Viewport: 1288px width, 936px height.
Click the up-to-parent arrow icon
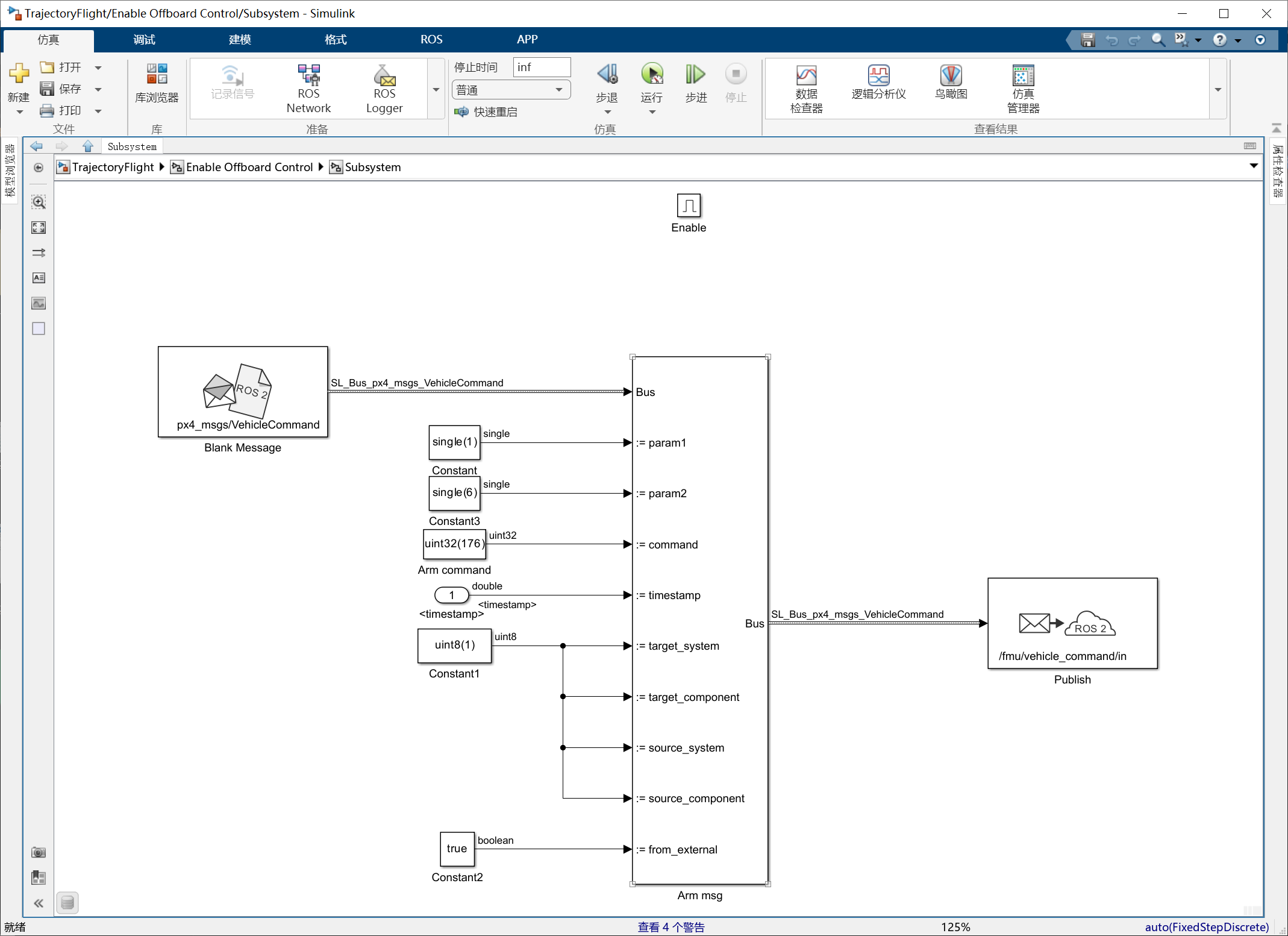point(88,146)
